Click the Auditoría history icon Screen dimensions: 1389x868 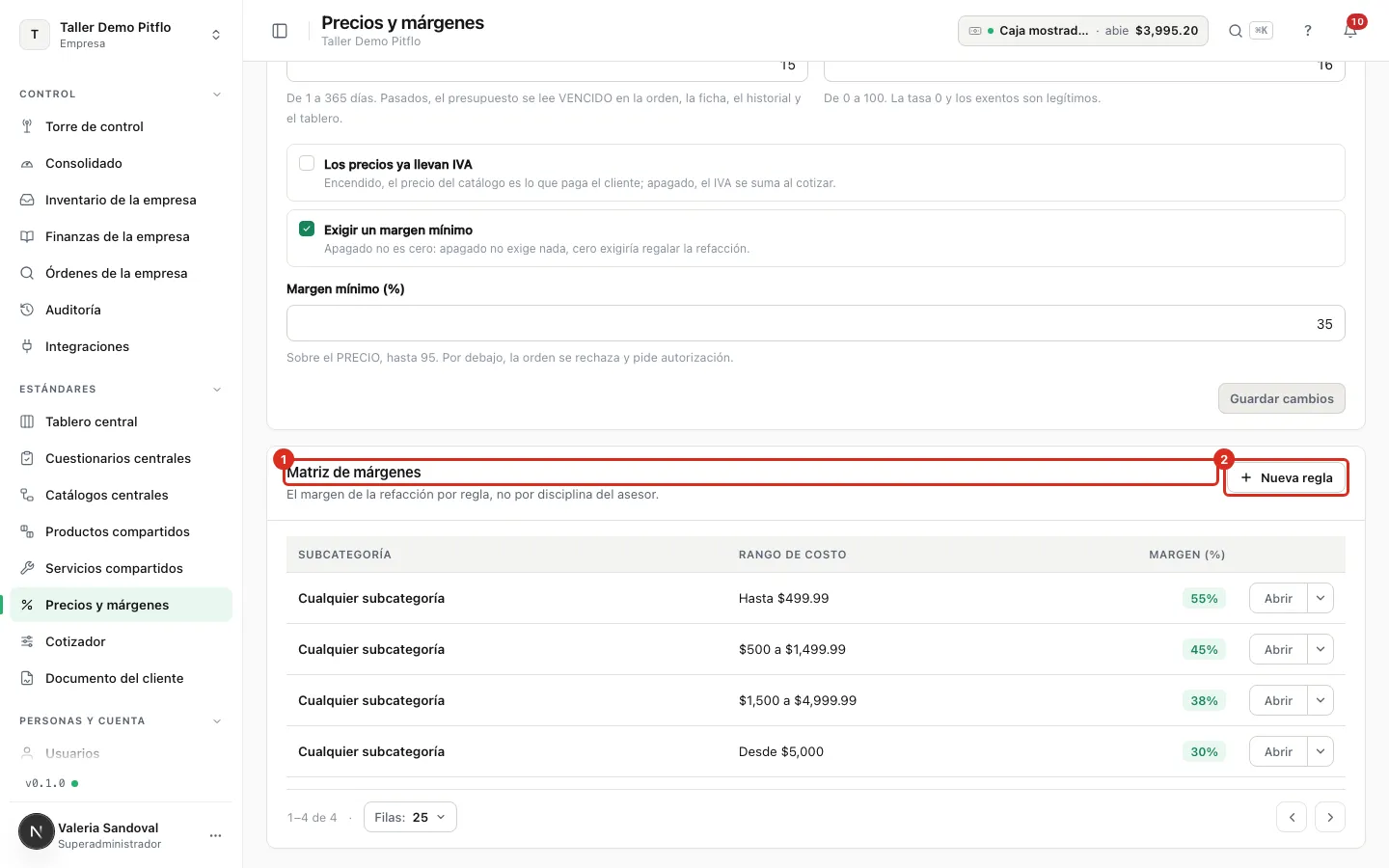(x=27, y=310)
